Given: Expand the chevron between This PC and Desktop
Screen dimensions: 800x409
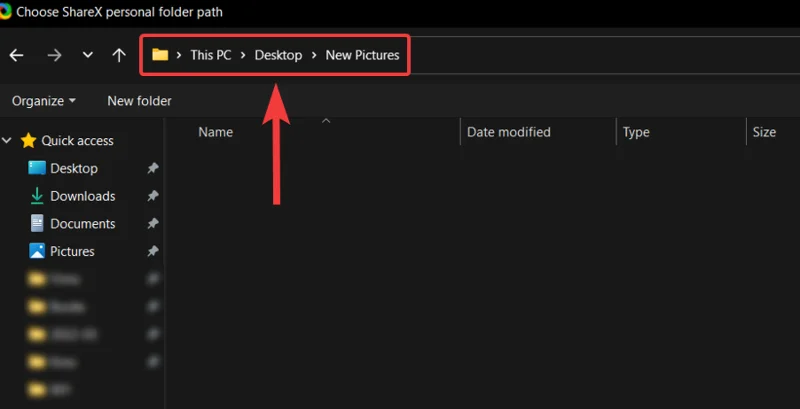Looking at the screenshot, I should 243,55.
